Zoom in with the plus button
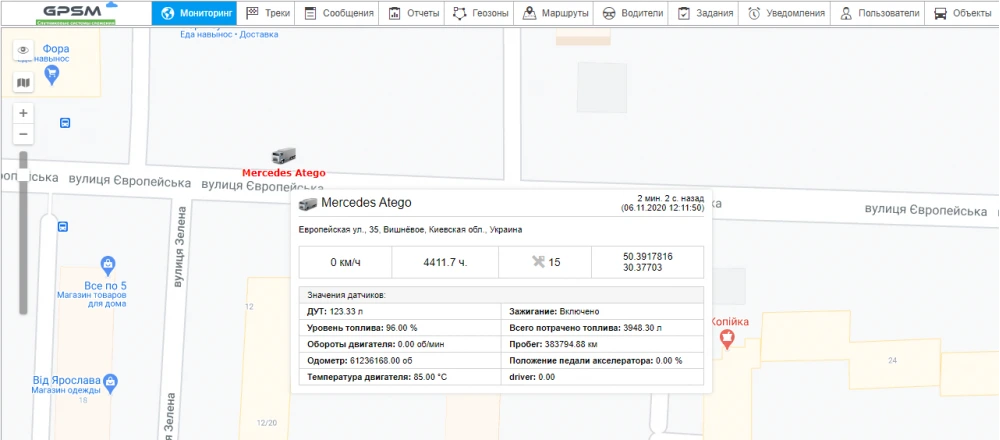Screen dimensions: 1000x440 [x=24, y=113]
